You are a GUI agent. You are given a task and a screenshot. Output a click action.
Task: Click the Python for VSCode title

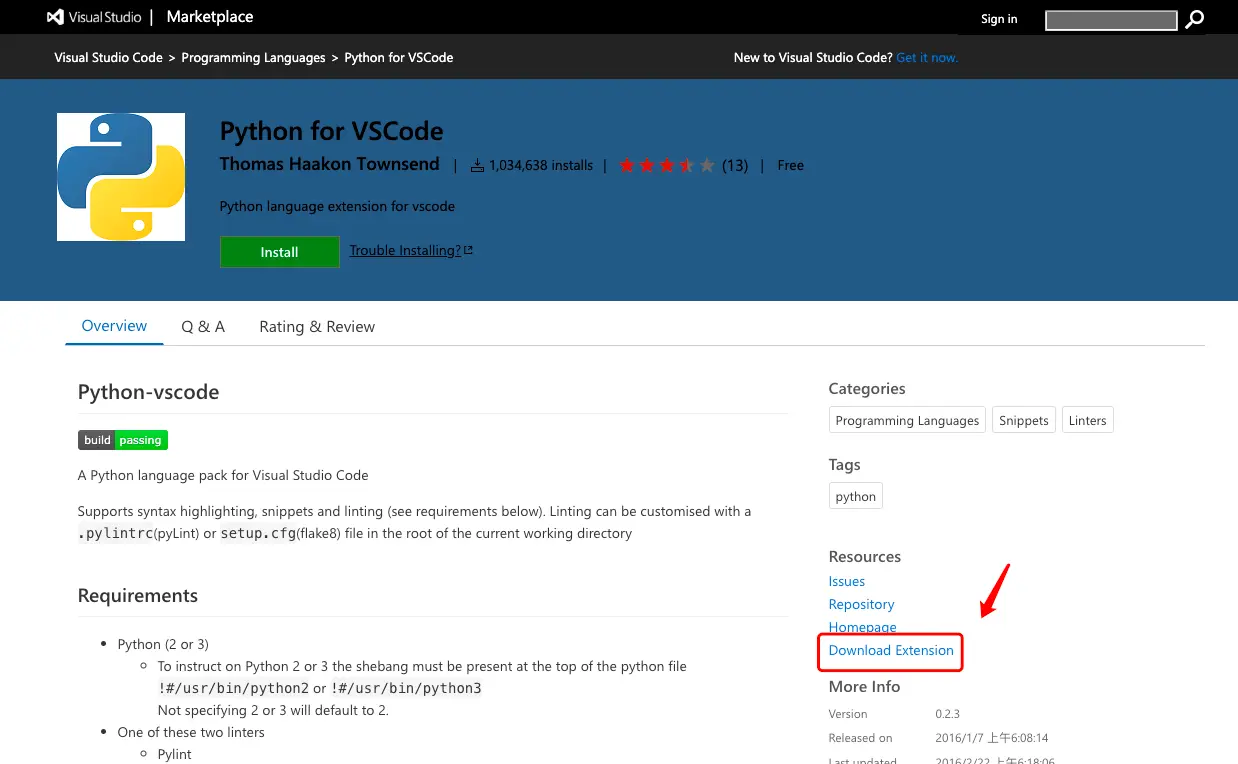point(331,131)
